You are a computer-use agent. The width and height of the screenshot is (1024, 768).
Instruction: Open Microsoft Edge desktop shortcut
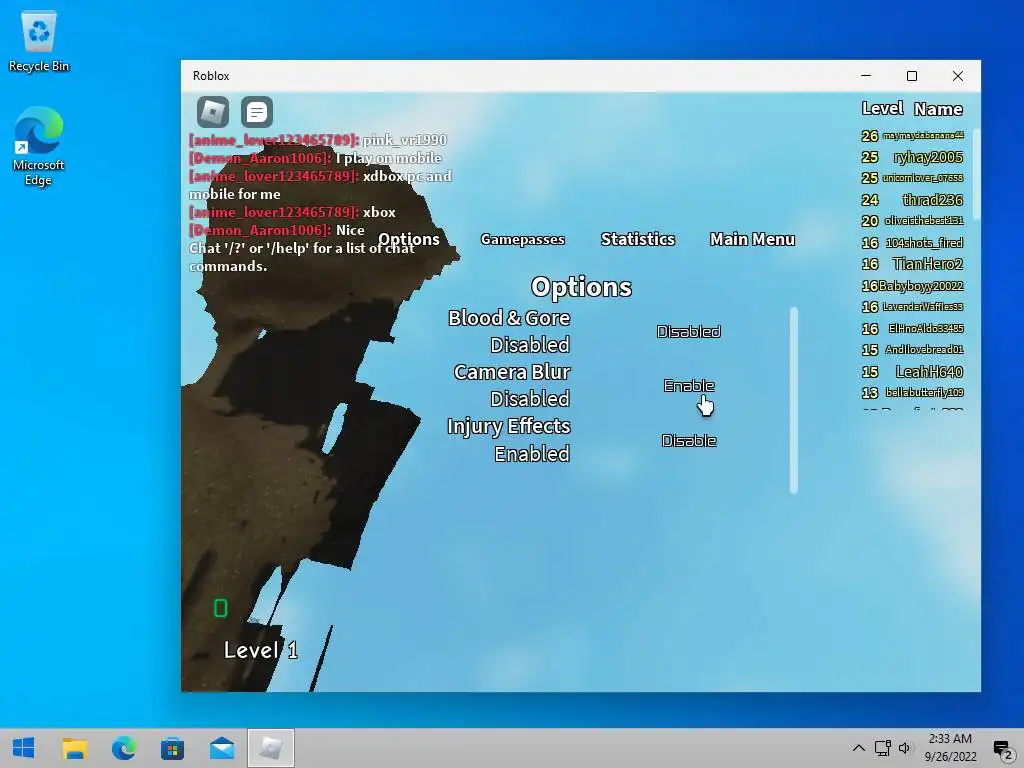(x=39, y=146)
